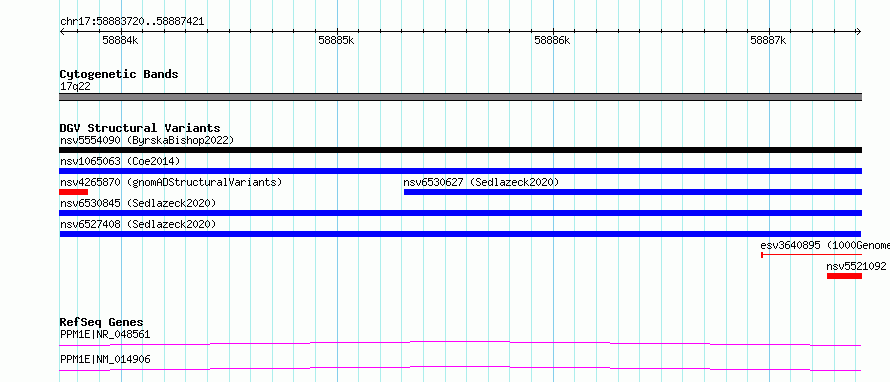The height and width of the screenshot is (382, 890).
Task: Select the DGV Structural Variants track heading
Action: 140,128
